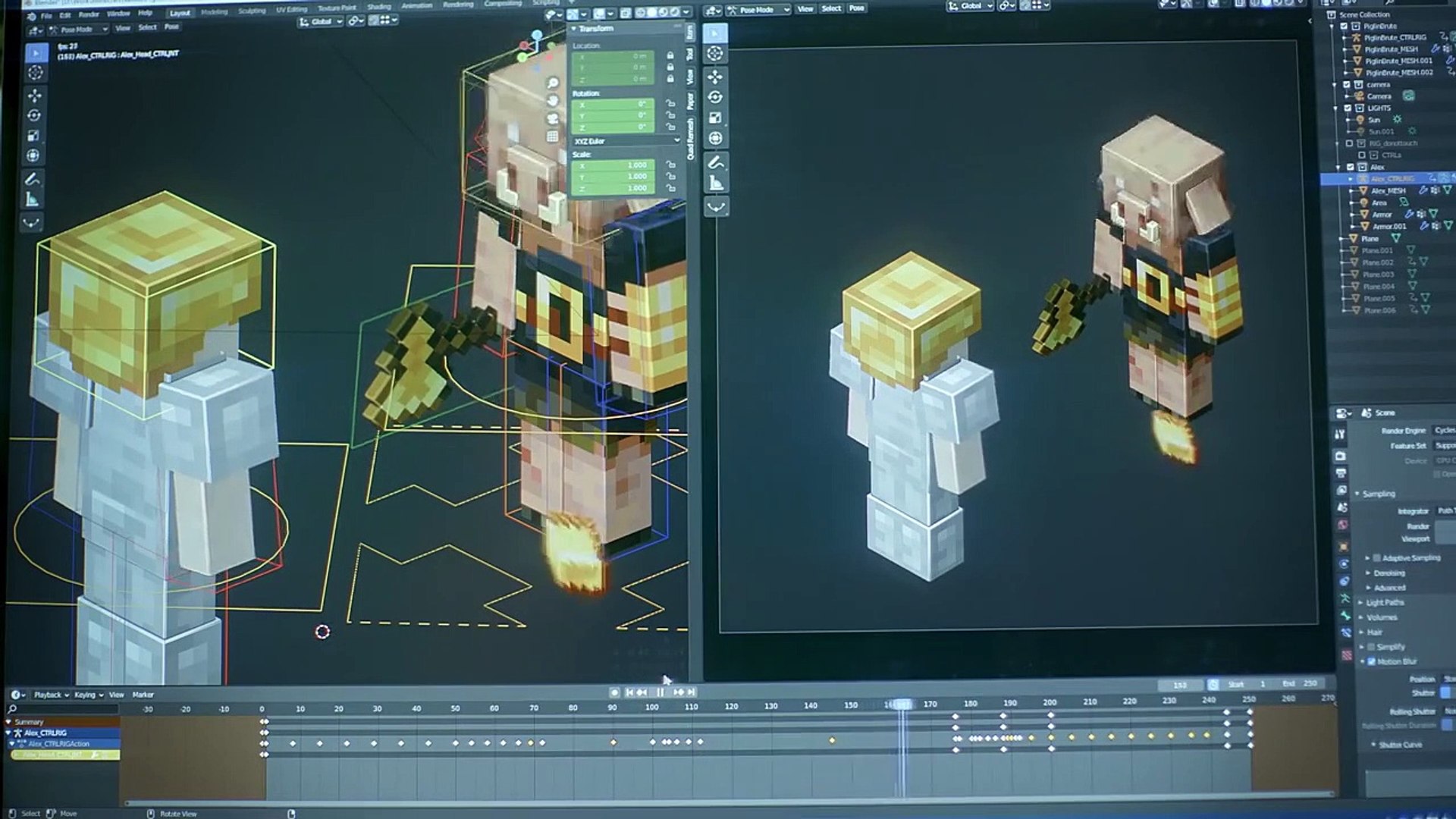
Task: Open the Output properties tab
Action: point(1341,473)
